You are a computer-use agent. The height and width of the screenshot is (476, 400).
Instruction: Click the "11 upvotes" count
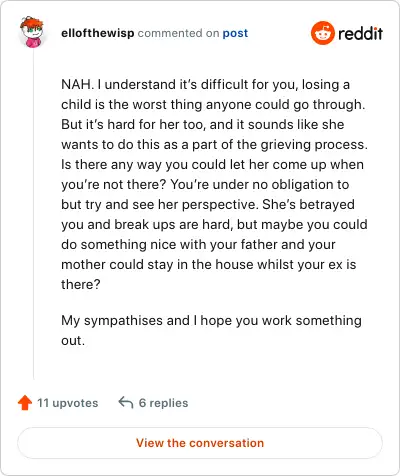pos(68,403)
